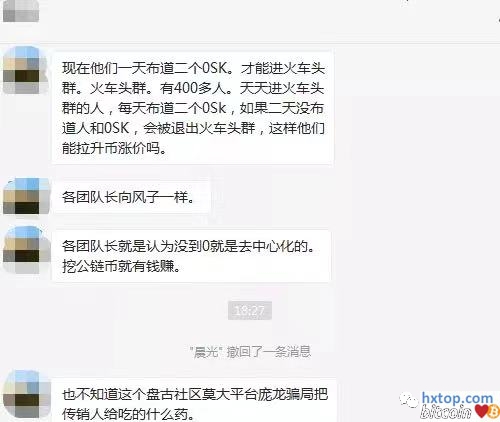Select the line 传销人给吃的什么药
Viewport: 500px width, 422px height.
click(x=128, y=414)
